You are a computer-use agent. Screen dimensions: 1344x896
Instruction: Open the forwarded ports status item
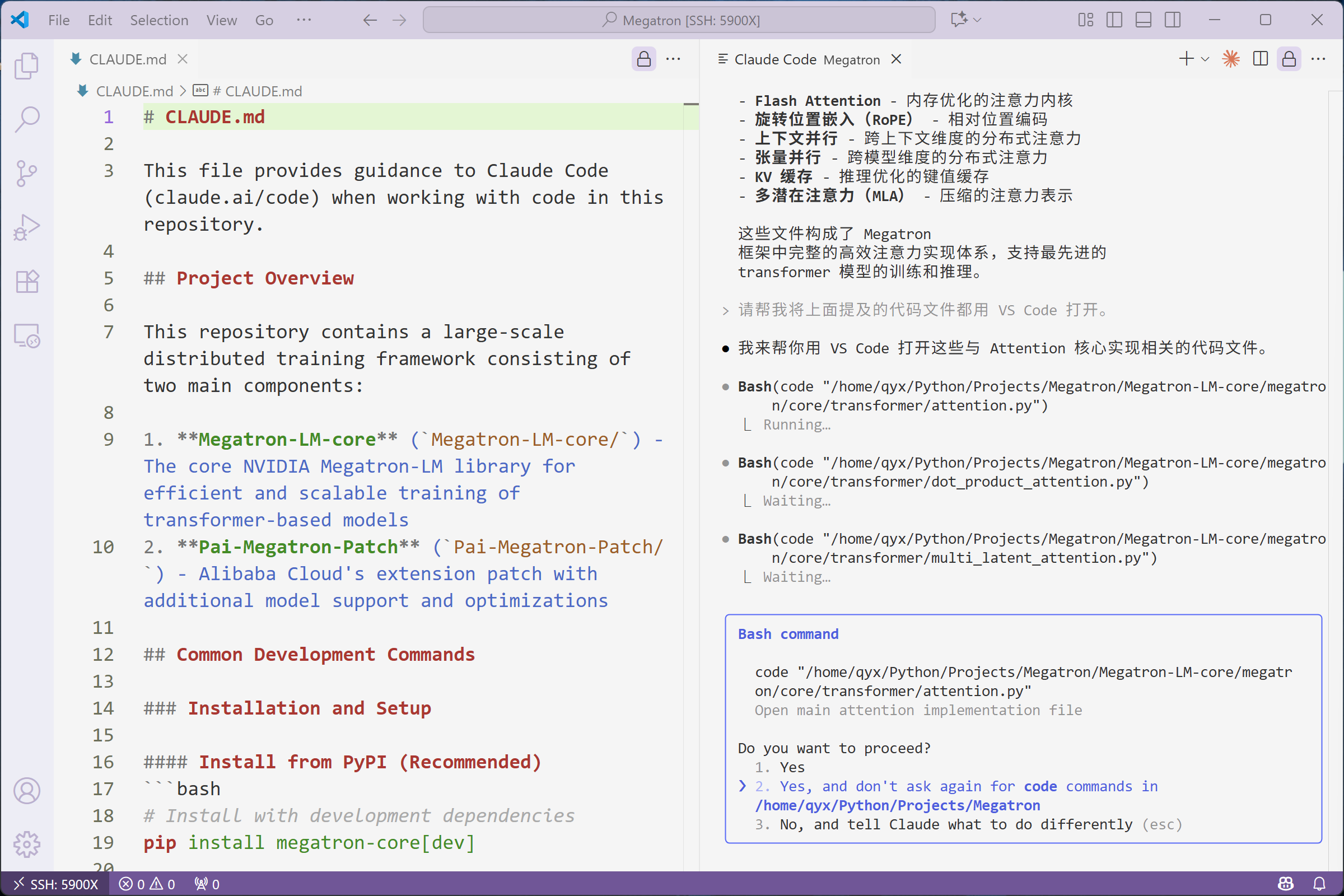point(207,884)
